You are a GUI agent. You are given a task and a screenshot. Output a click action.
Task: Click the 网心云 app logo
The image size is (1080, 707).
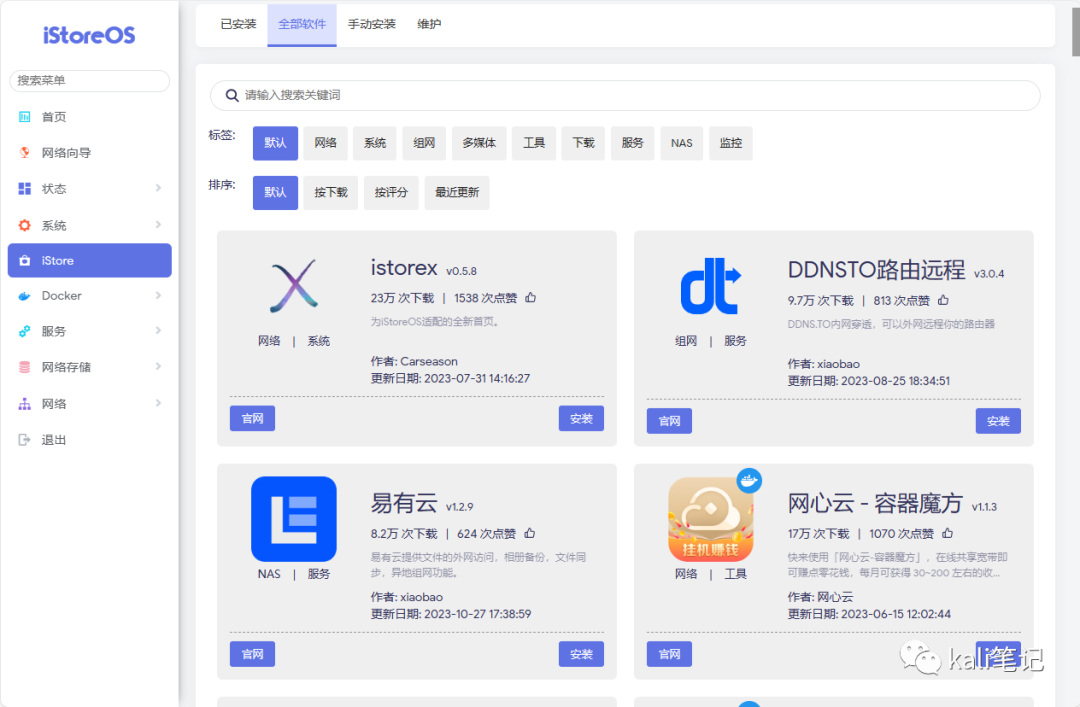[x=711, y=519]
